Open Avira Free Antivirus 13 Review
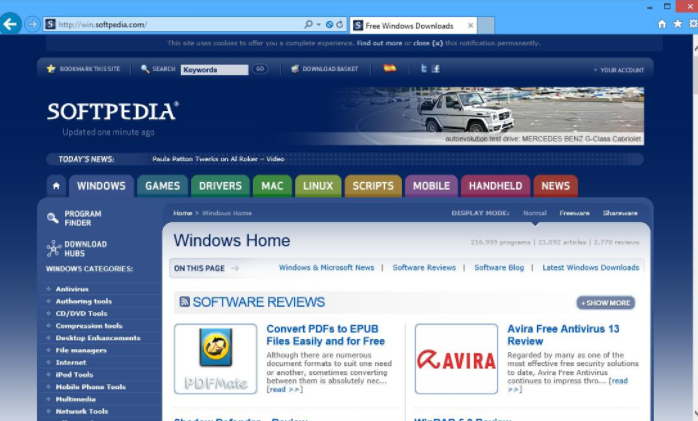 tap(563, 335)
